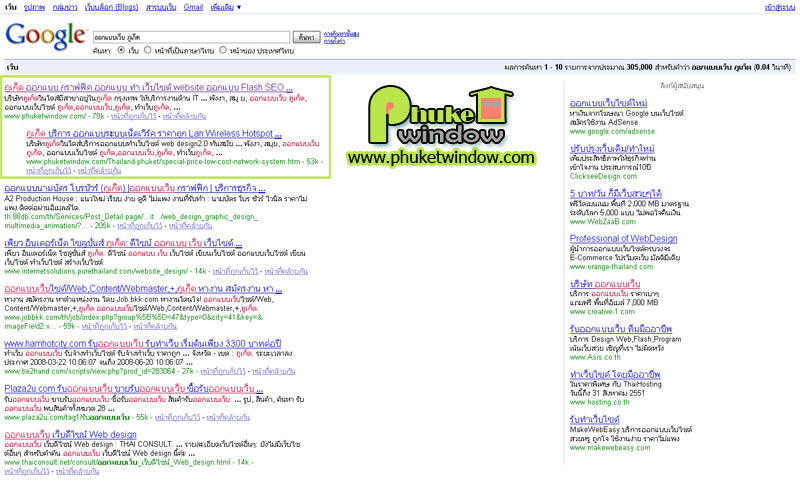Open cached page of Lan Wireless Hotspot result
This screenshot has height=481, width=800.
point(48,171)
